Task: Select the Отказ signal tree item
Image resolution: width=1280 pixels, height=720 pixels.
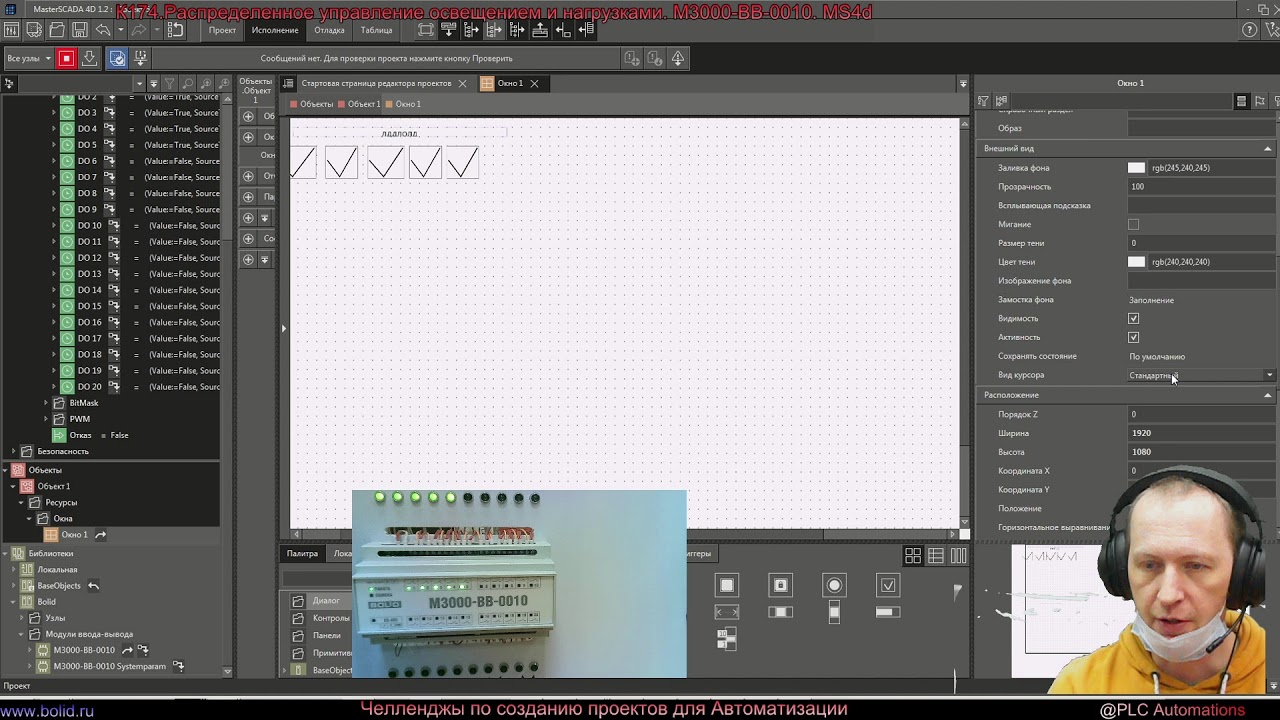Action: (80, 436)
